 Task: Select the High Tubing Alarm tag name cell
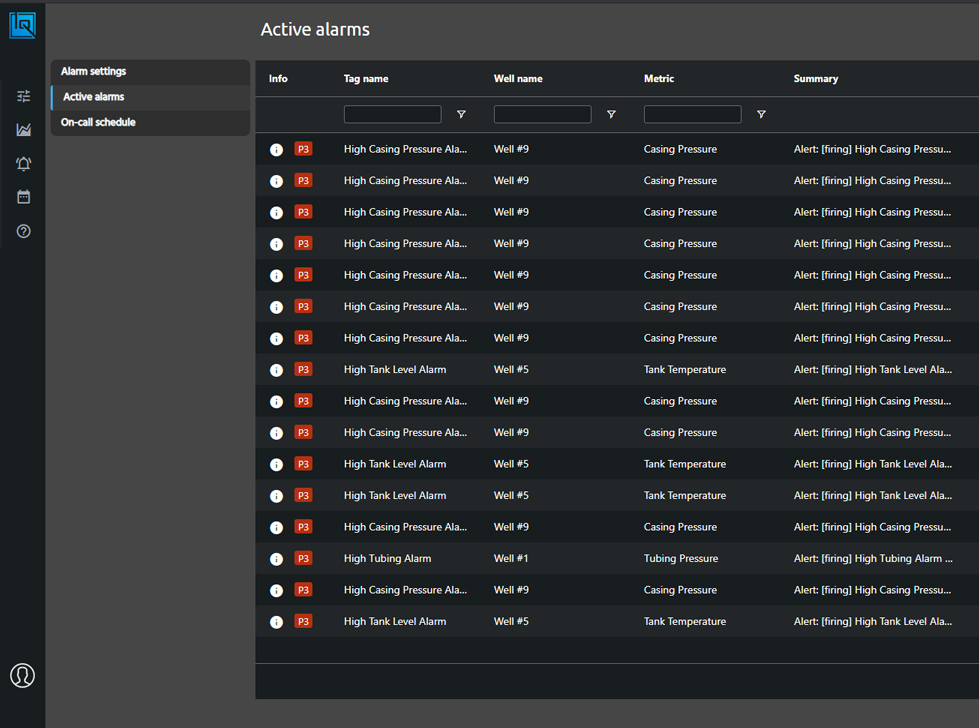tap(387, 559)
